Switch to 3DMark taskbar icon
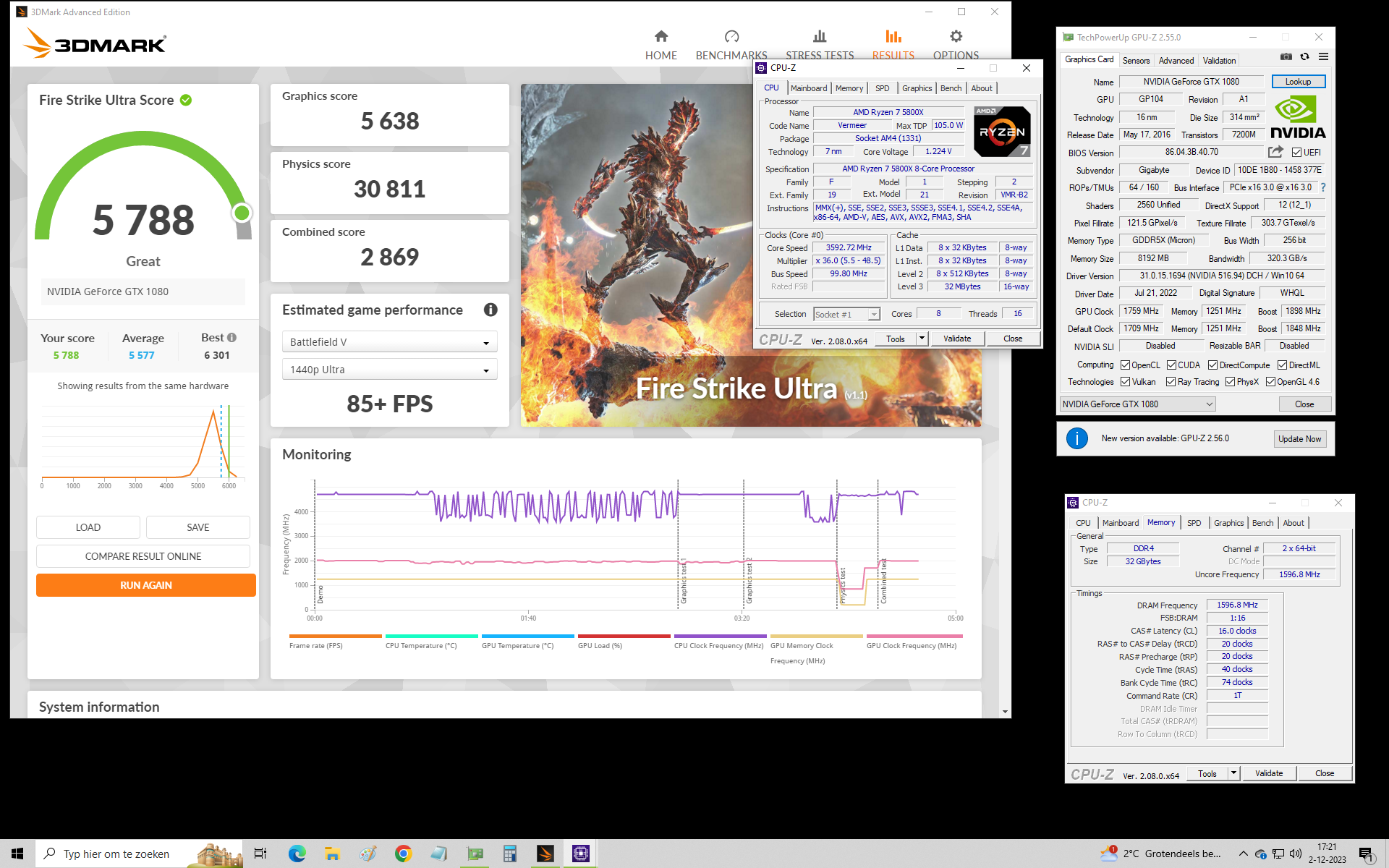 [x=545, y=854]
